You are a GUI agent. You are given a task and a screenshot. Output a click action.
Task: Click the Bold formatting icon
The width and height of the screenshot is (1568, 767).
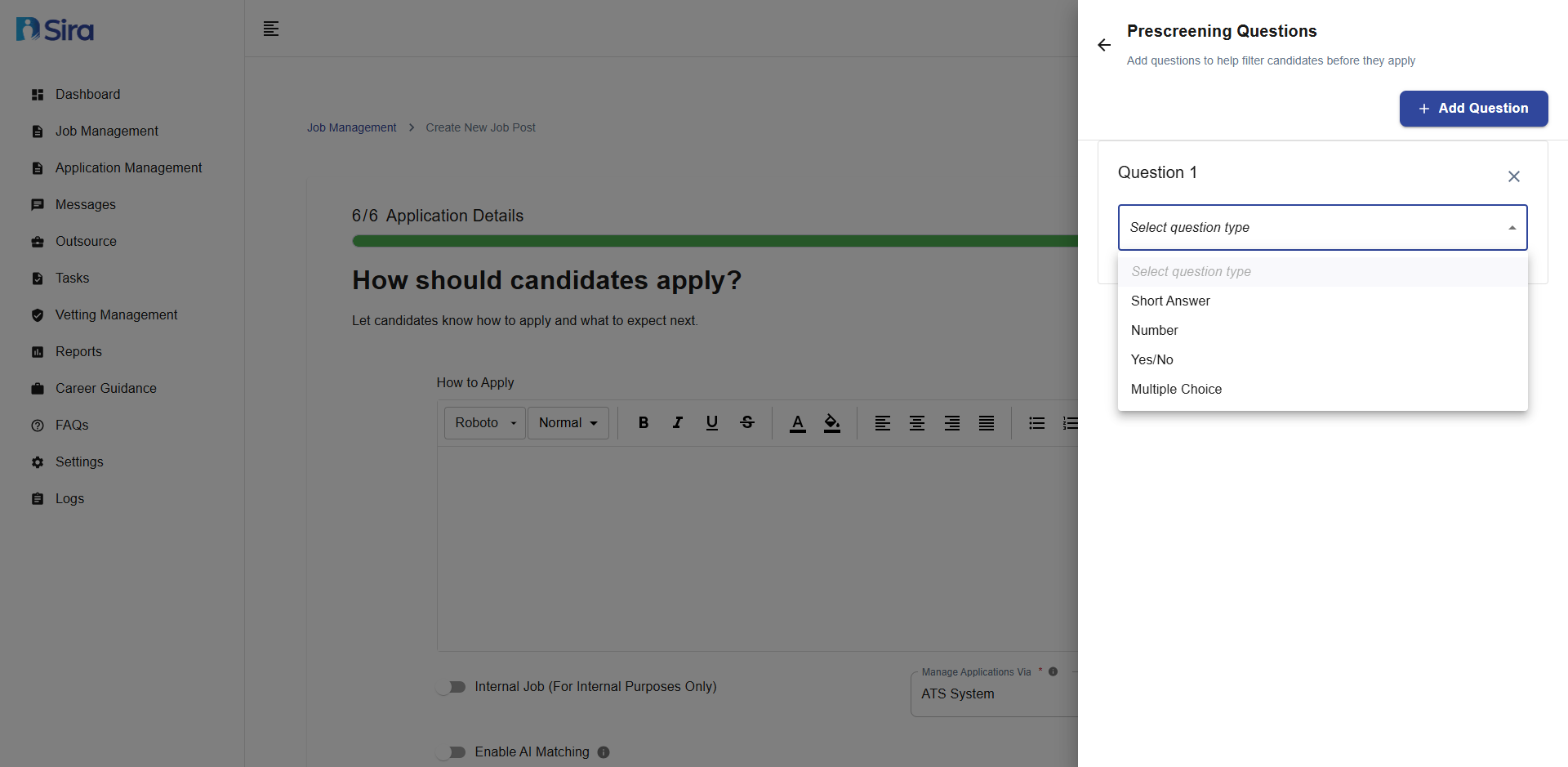click(644, 423)
